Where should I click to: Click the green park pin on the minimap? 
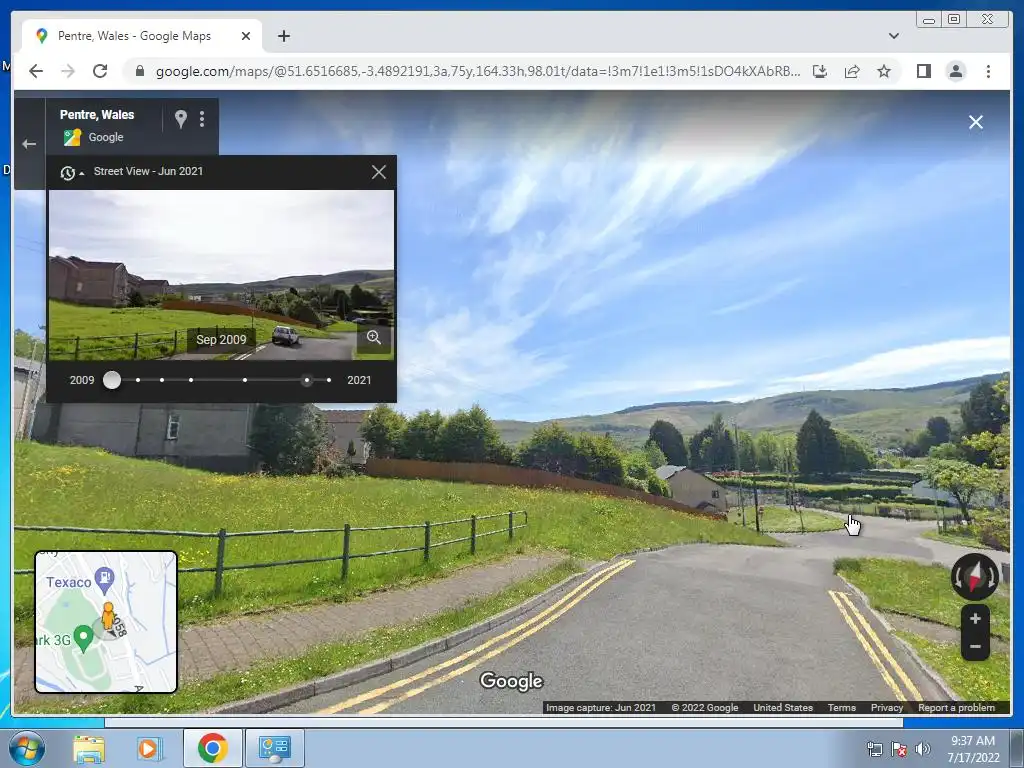point(84,638)
